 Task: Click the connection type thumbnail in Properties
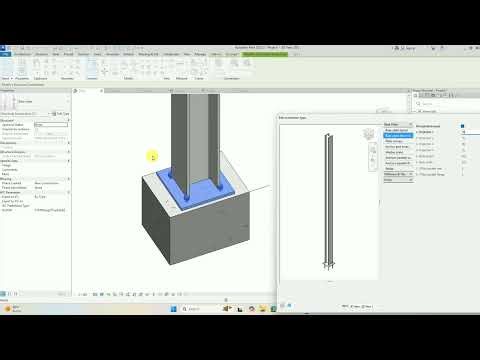click(x=8, y=102)
